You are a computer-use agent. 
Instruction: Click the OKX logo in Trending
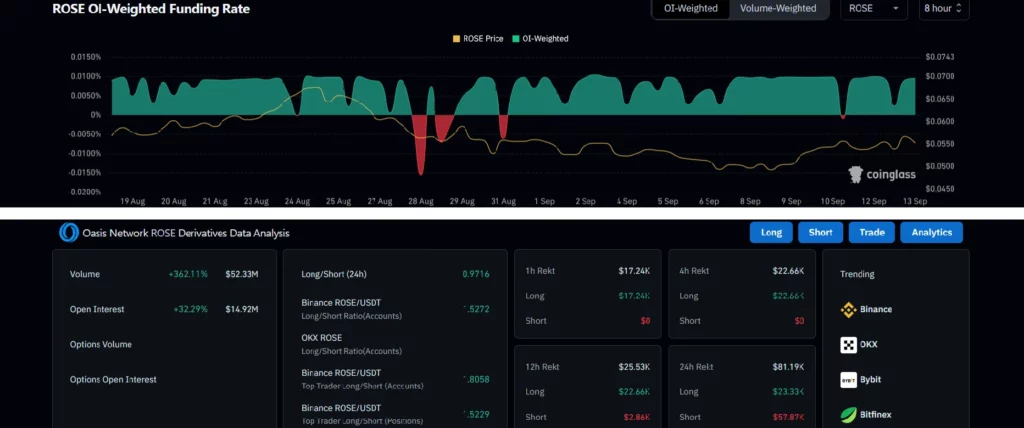click(x=848, y=345)
